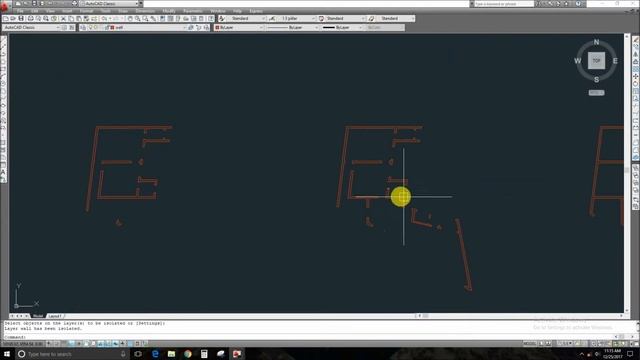Open the lineweight ByLayer dropdown

point(342,27)
